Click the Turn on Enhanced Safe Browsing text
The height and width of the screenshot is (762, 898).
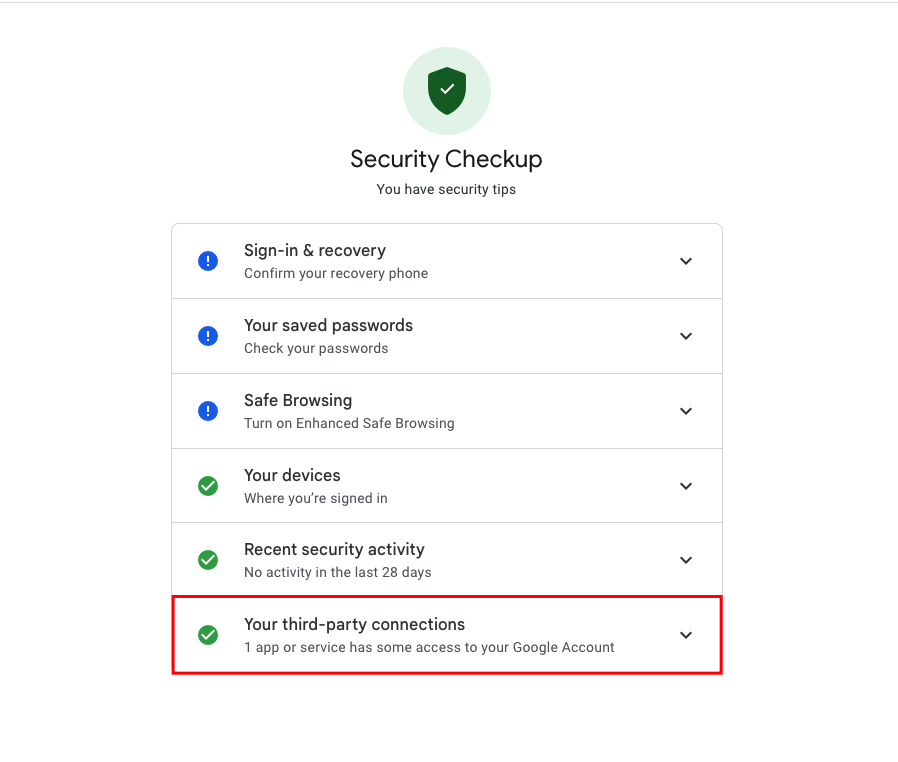349,423
